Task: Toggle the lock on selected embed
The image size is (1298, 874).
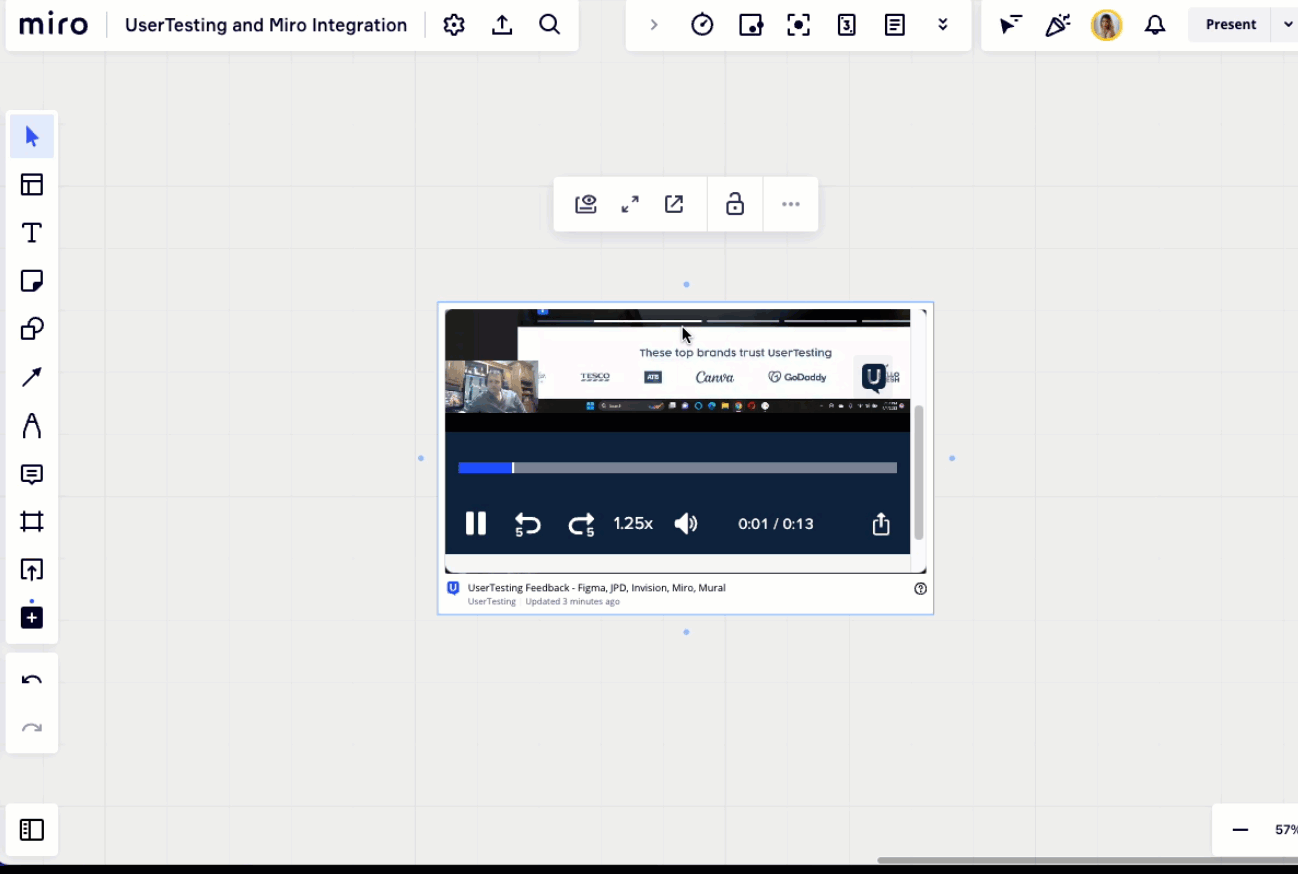Action: tap(735, 204)
